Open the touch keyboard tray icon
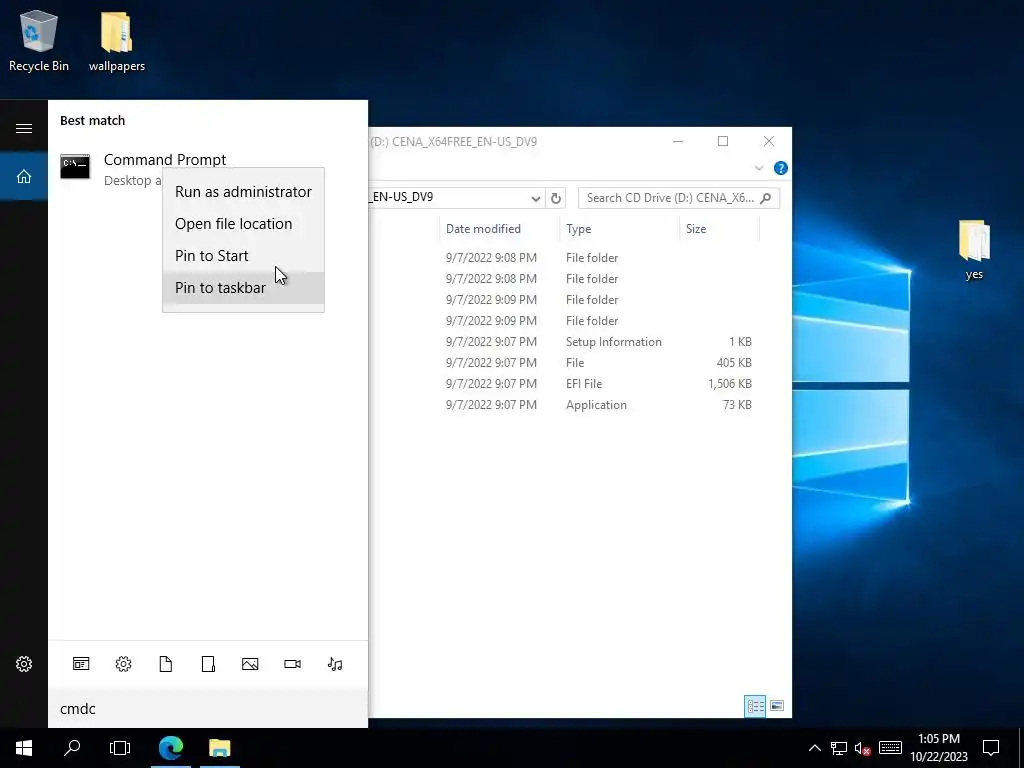This screenshot has height=768, width=1024. click(890, 748)
